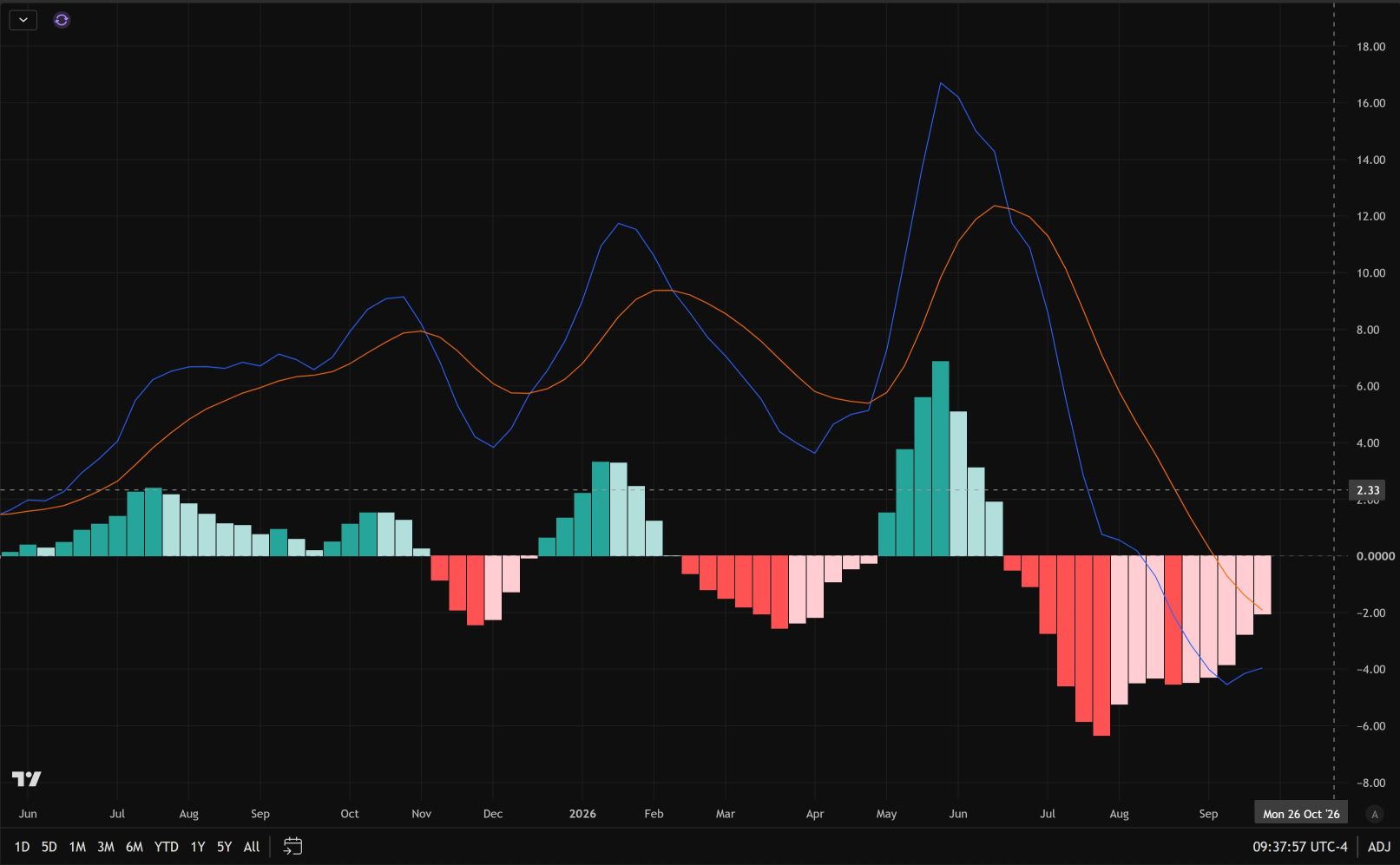Screen dimensions: 1400x865
Task: Toggle the auto scale A button
Action: [x=1374, y=814]
